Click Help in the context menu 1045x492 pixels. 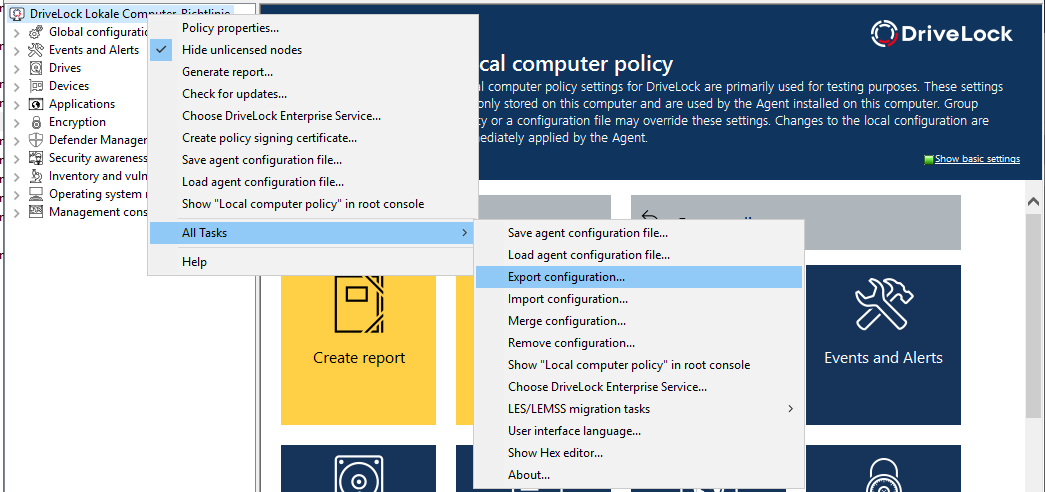(x=311, y=262)
